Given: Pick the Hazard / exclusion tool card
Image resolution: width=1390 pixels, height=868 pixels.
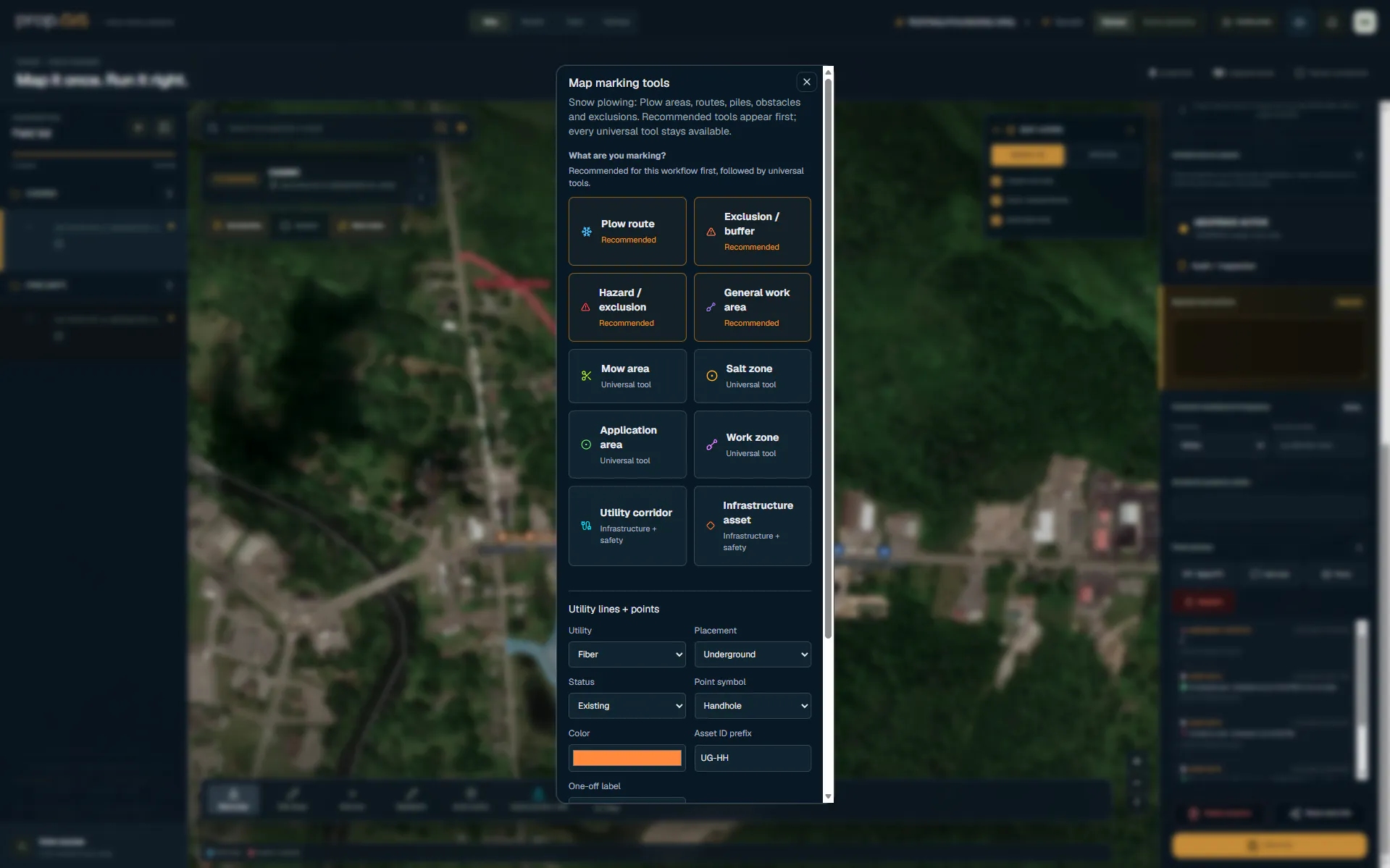Looking at the screenshot, I should point(627,307).
